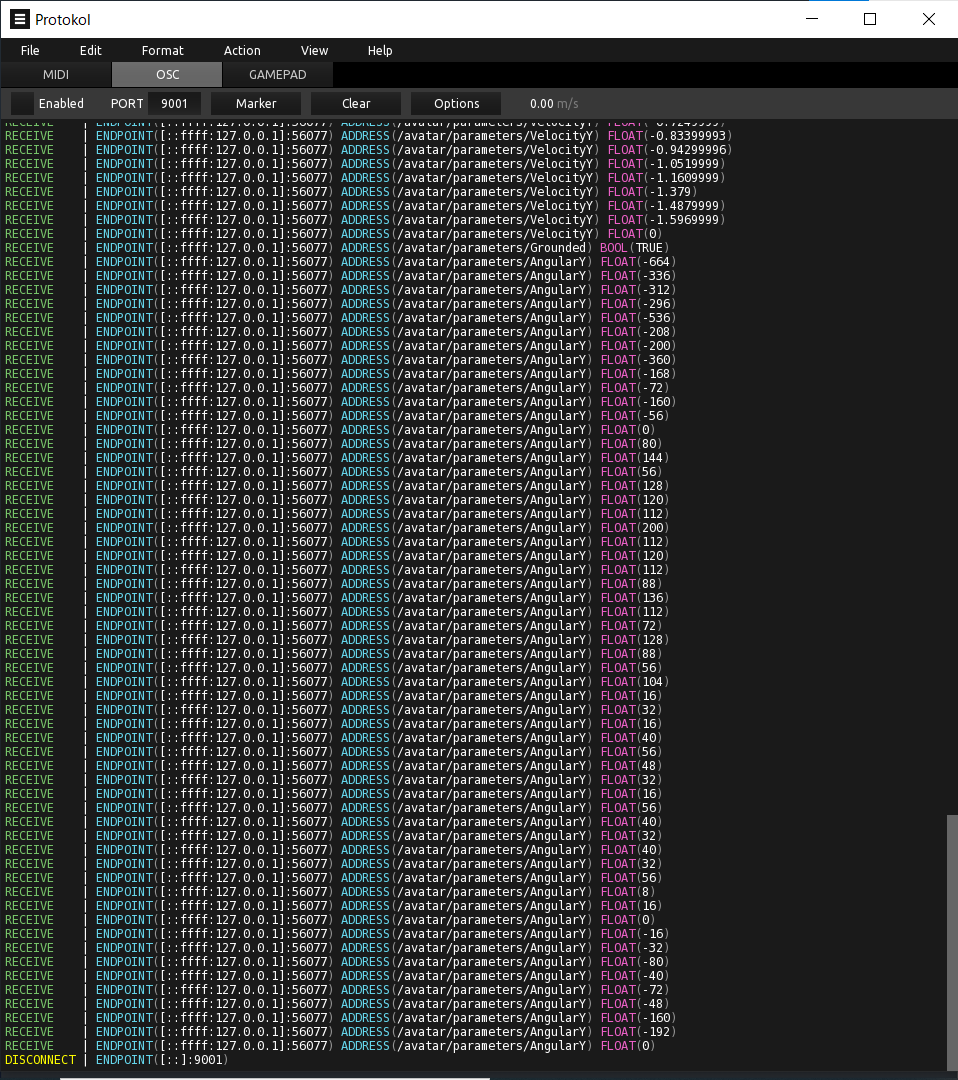Image resolution: width=958 pixels, height=1080 pixels.
Task: Click the PORT field showing 9001
Action: (174, 103)
